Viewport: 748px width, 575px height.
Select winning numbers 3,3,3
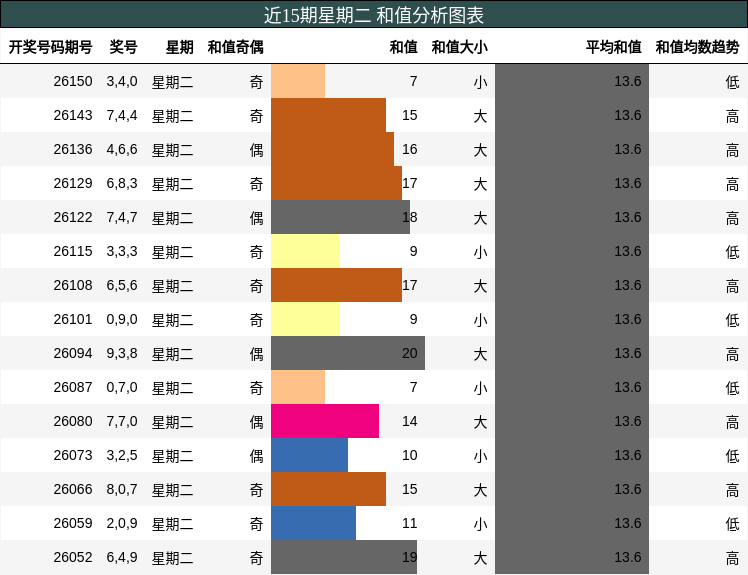pos(122,251)
